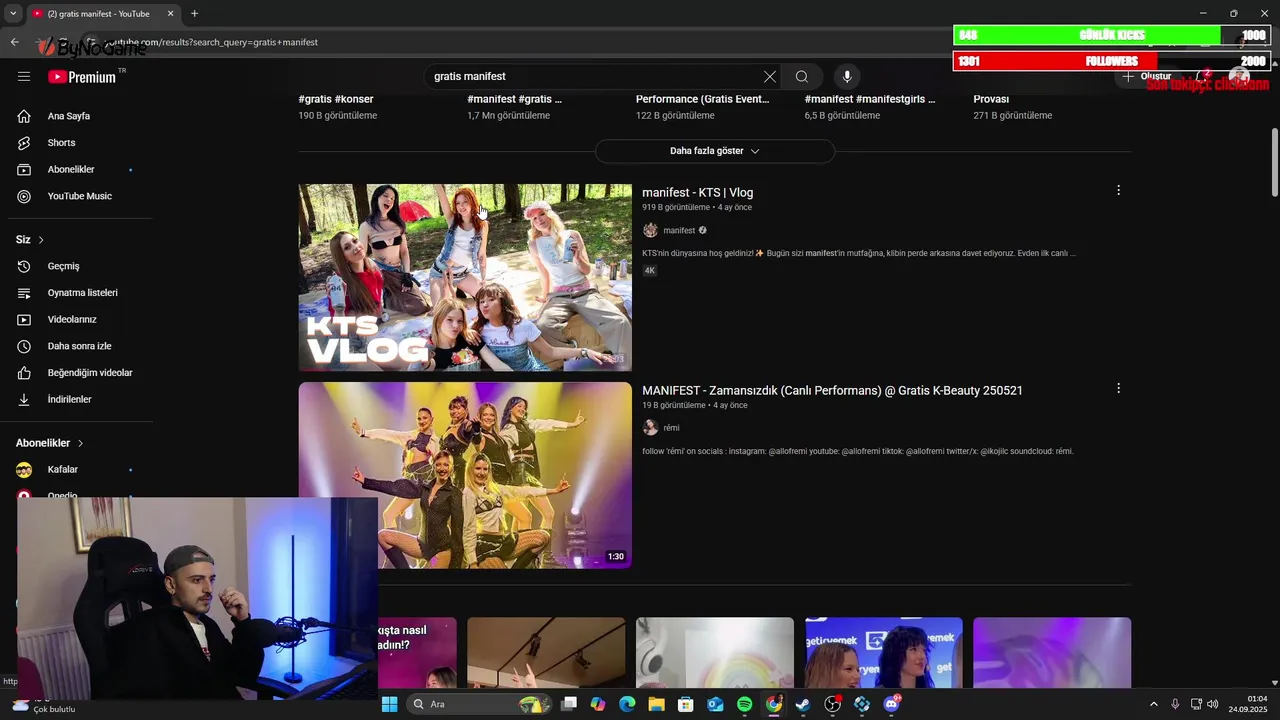This screenshot has width=1280, height=720.
Task: Go back with browser back arrow
Action: (14, 42)
